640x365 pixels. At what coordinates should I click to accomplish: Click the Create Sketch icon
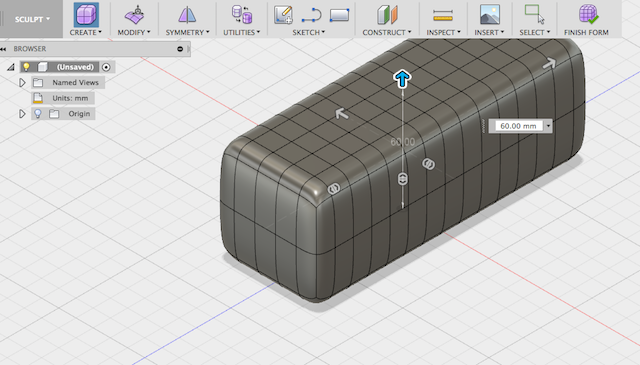point(283,15)
